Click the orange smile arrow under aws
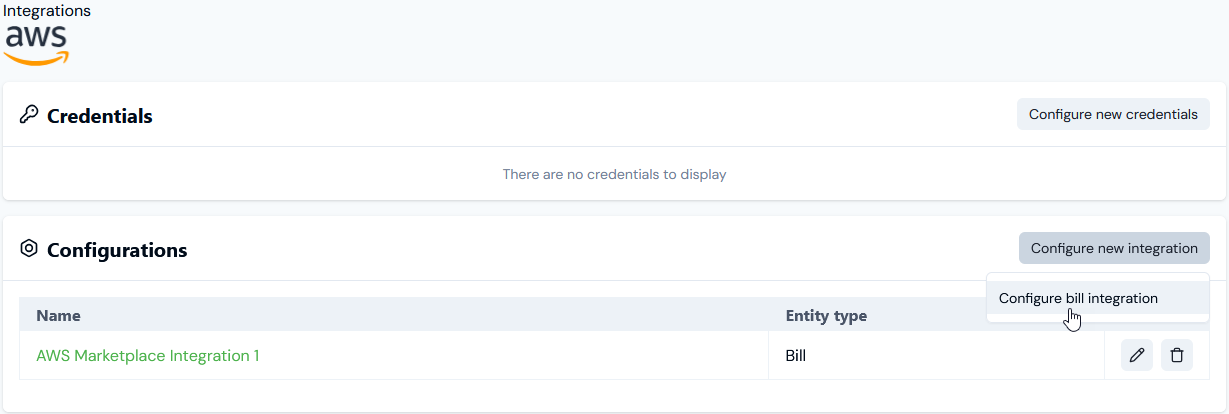This screenshot has height=414, width=1229. pos(37,59)
